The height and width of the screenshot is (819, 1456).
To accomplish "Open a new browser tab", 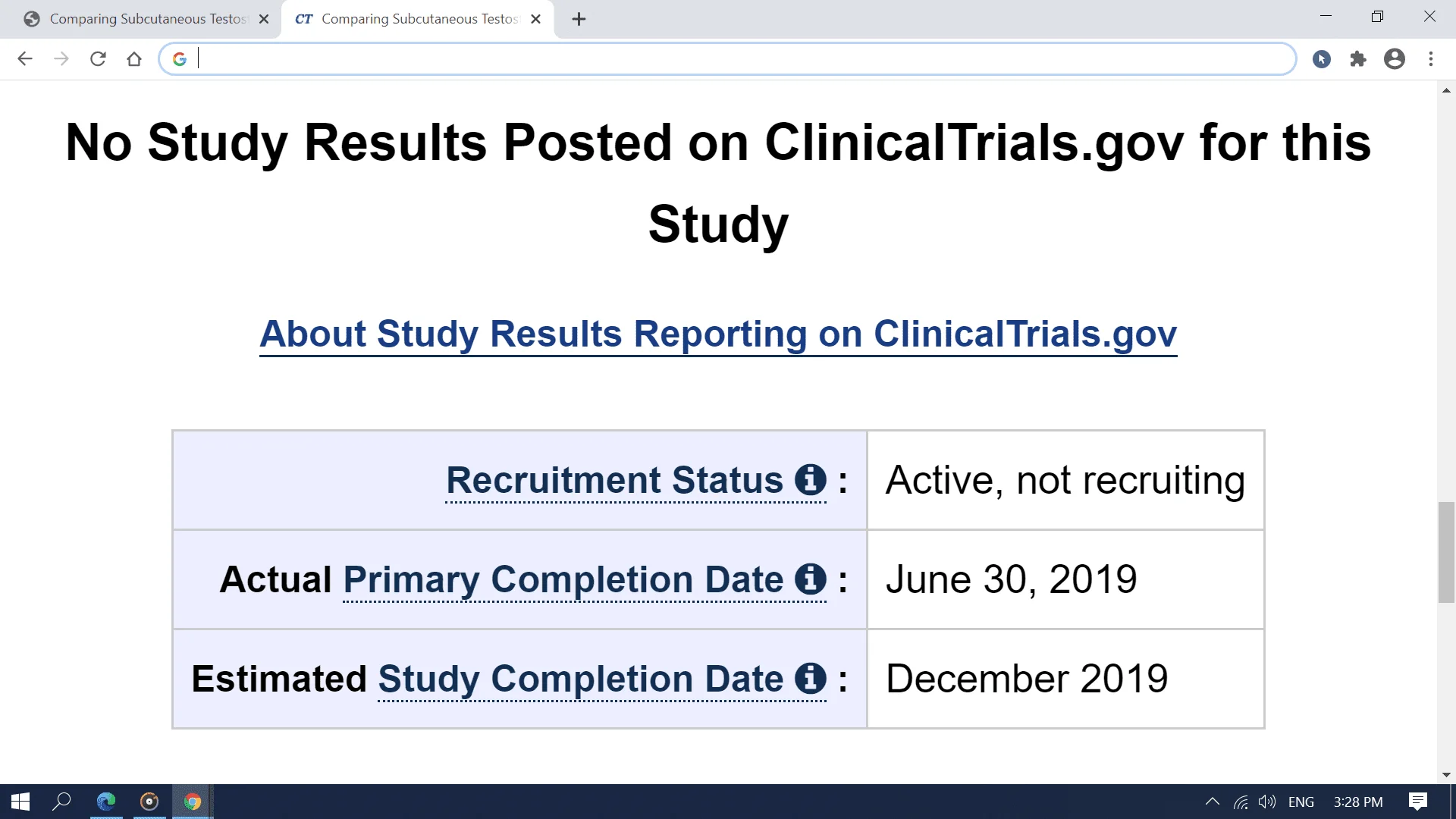I will click(x=579, y=20).
